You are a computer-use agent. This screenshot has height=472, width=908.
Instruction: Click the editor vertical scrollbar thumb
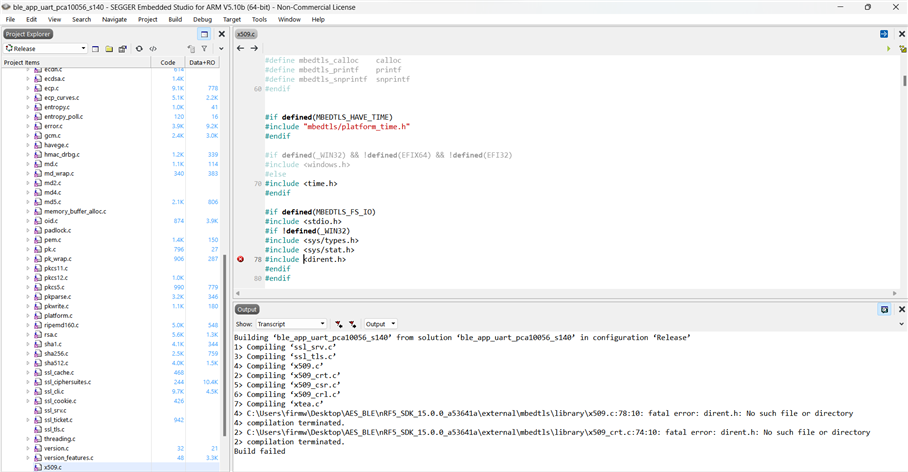click(x=904, y=81)
